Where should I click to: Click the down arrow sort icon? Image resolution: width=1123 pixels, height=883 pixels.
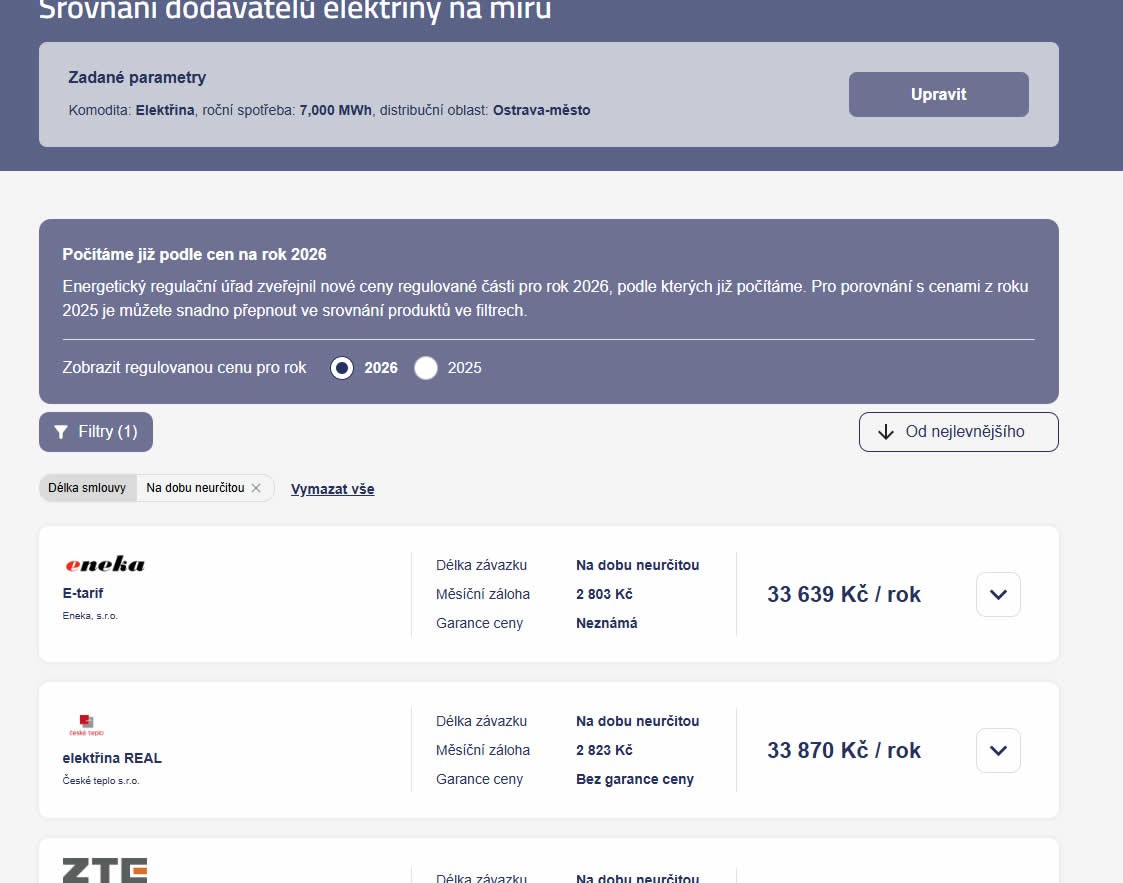[885, 432]
